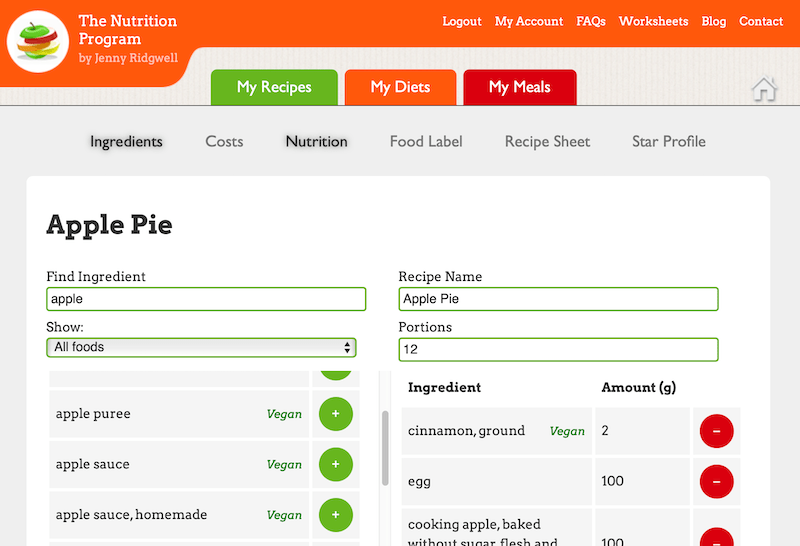Click the Vegan tag beside apple puree

pyautogui.click(x=284, y=414)
